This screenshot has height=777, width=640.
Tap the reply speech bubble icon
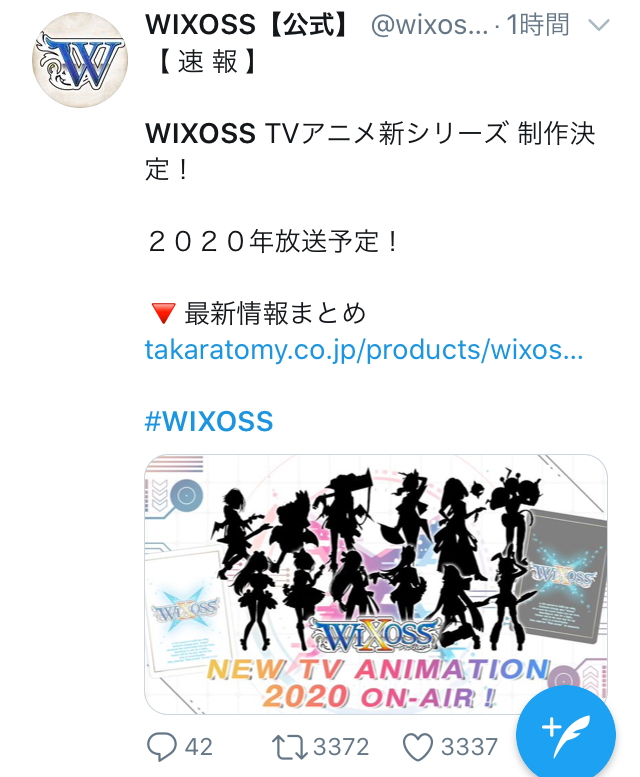[161, 747]
